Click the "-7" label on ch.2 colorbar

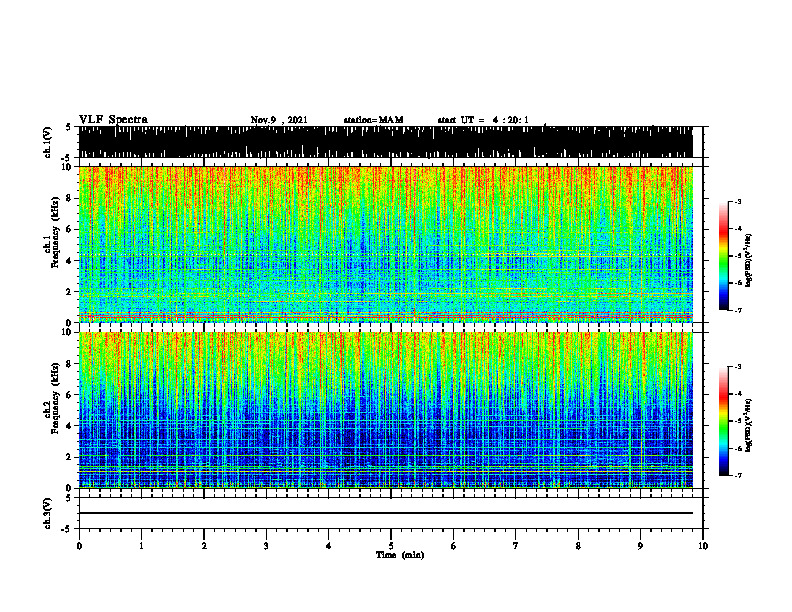click(738, 475)
